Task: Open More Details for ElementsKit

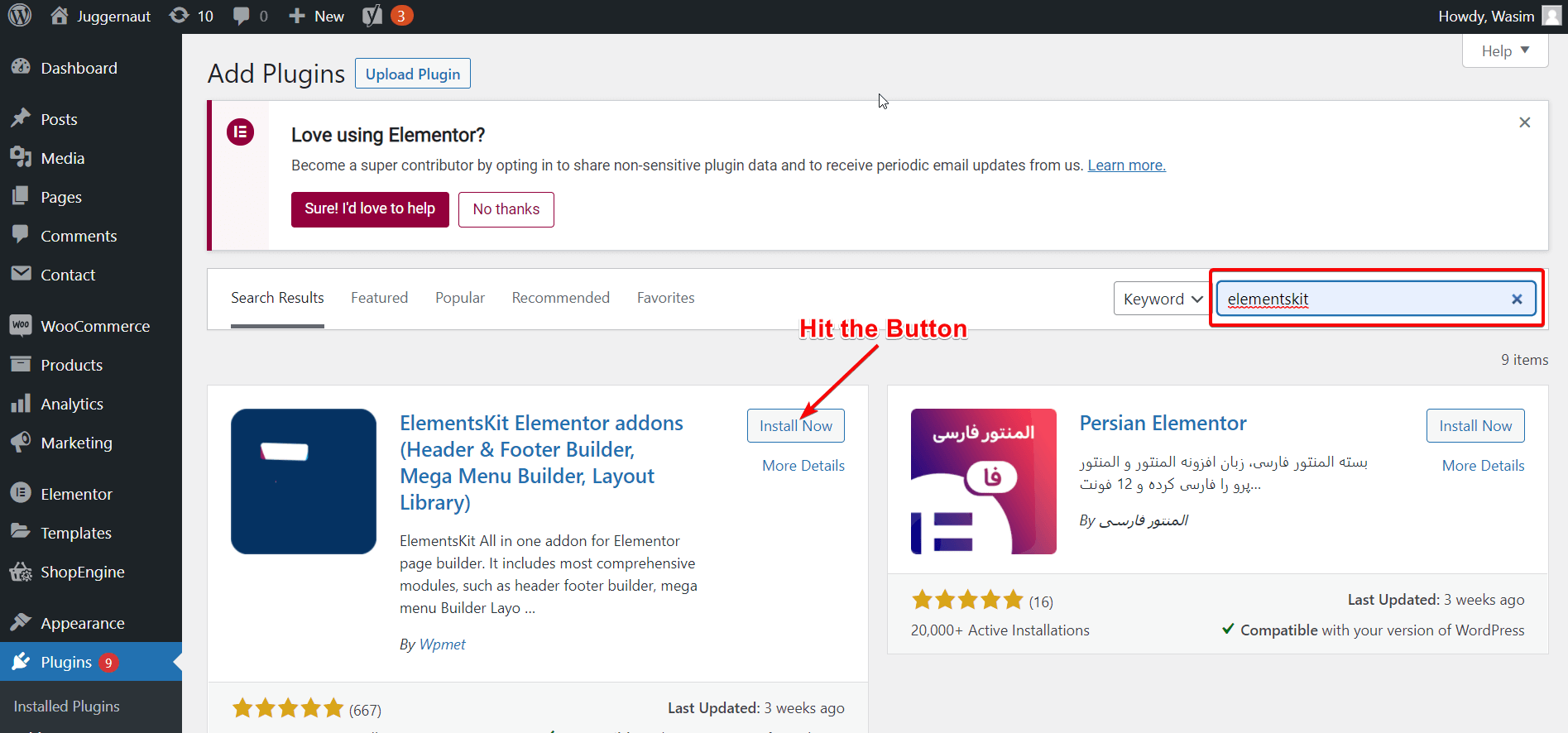Action: point(803,466)
